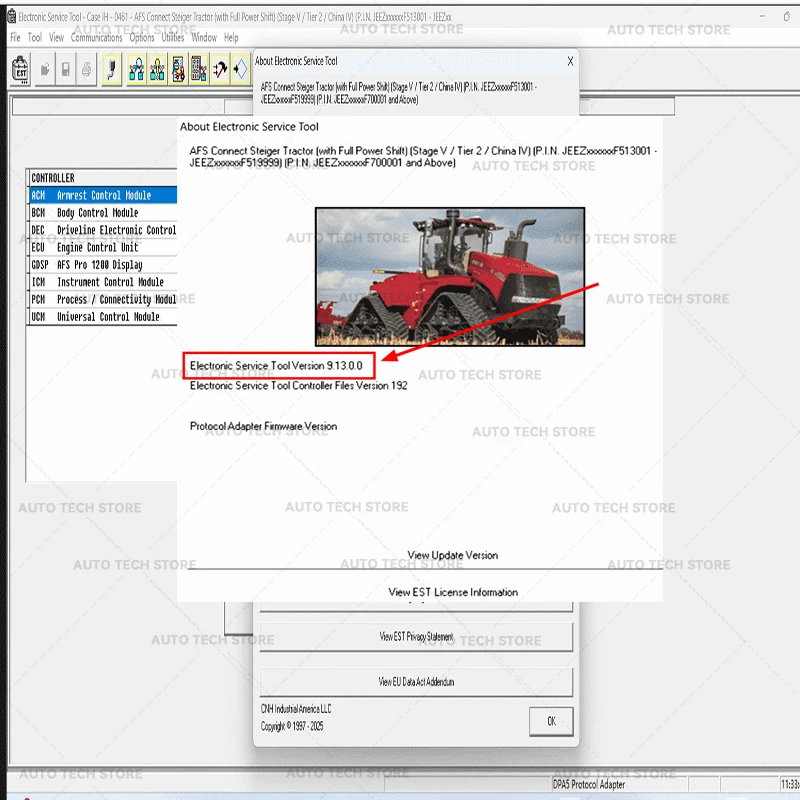Click the application icon in the title bar
Image resolution: width=800 pixels, height=800 pixels.
[x=12, y=17]
